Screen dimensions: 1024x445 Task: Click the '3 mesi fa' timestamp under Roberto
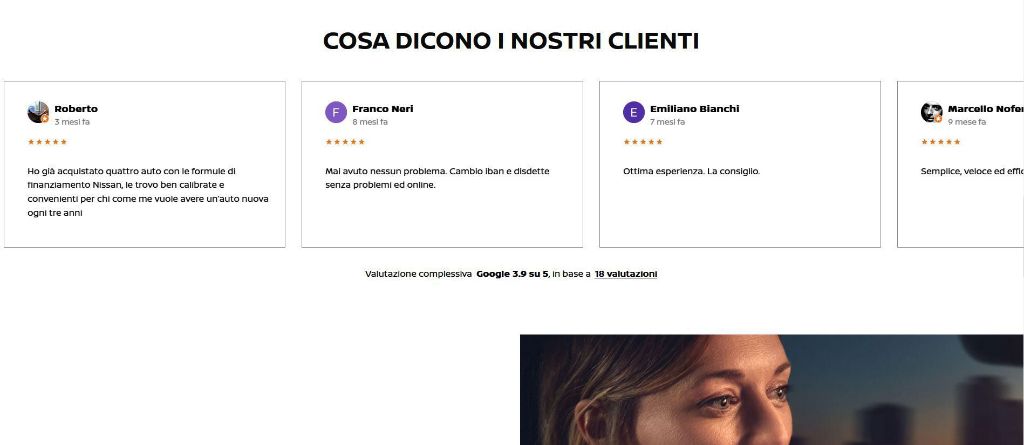(72, 122)
